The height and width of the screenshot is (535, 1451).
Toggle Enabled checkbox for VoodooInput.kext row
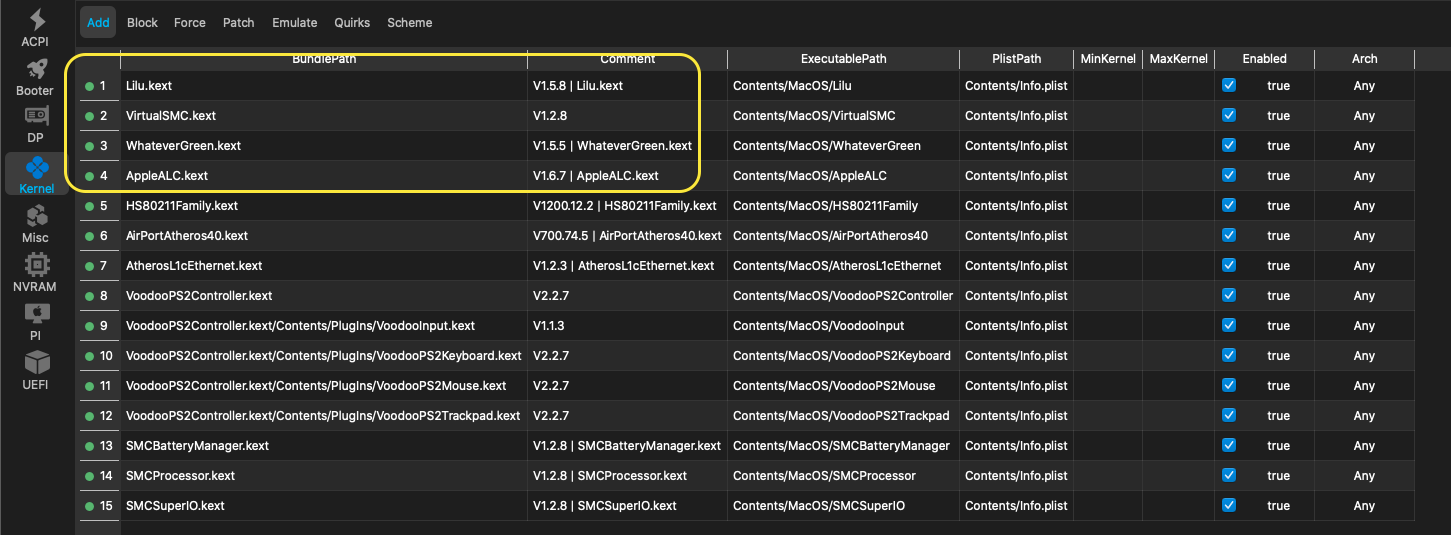coord(1229,325)
